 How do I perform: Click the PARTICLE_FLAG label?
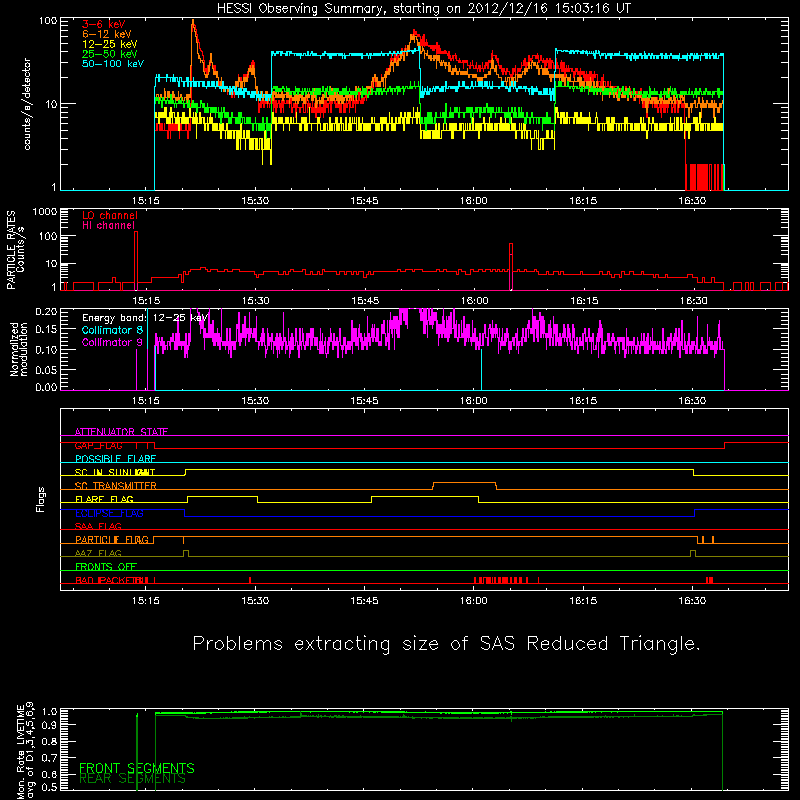point(112,540)
